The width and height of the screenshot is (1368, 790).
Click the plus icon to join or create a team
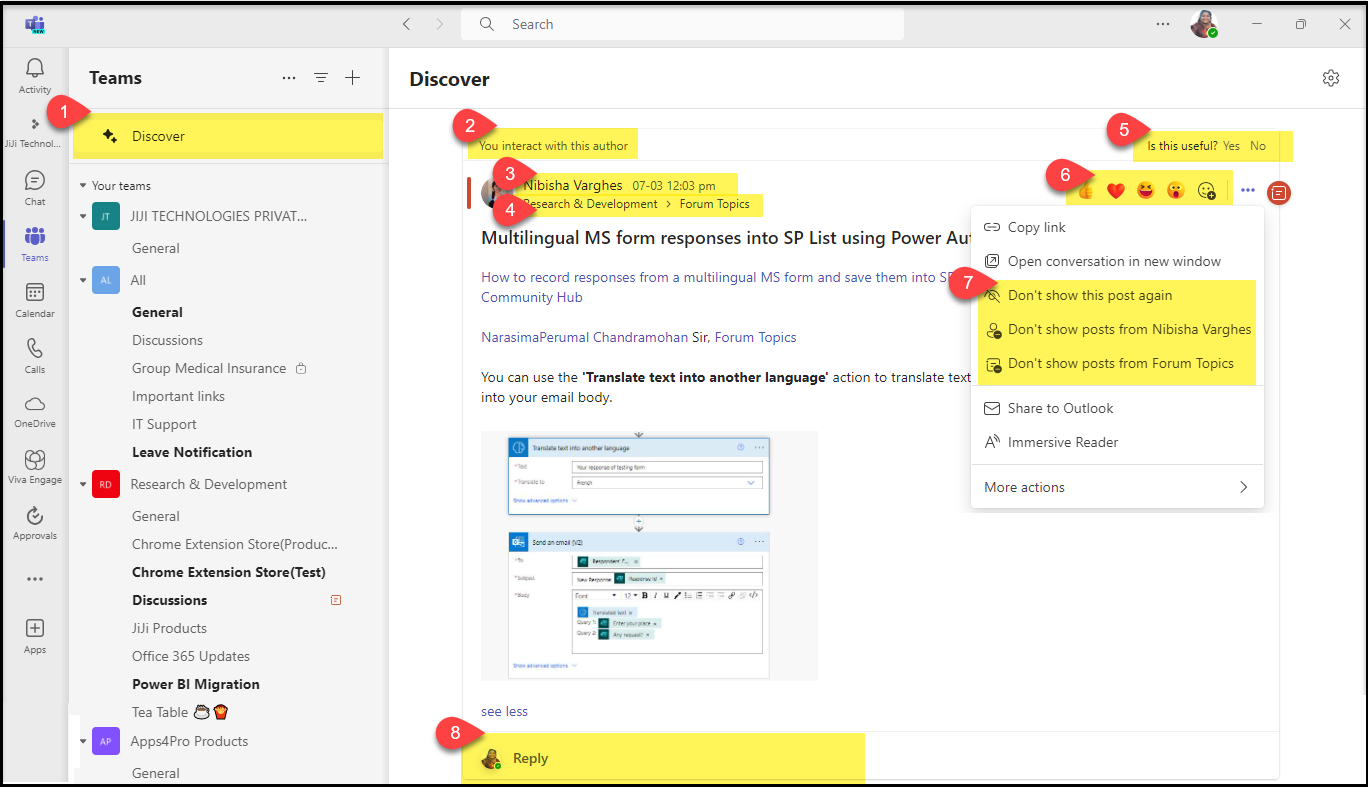coord(352,78)
